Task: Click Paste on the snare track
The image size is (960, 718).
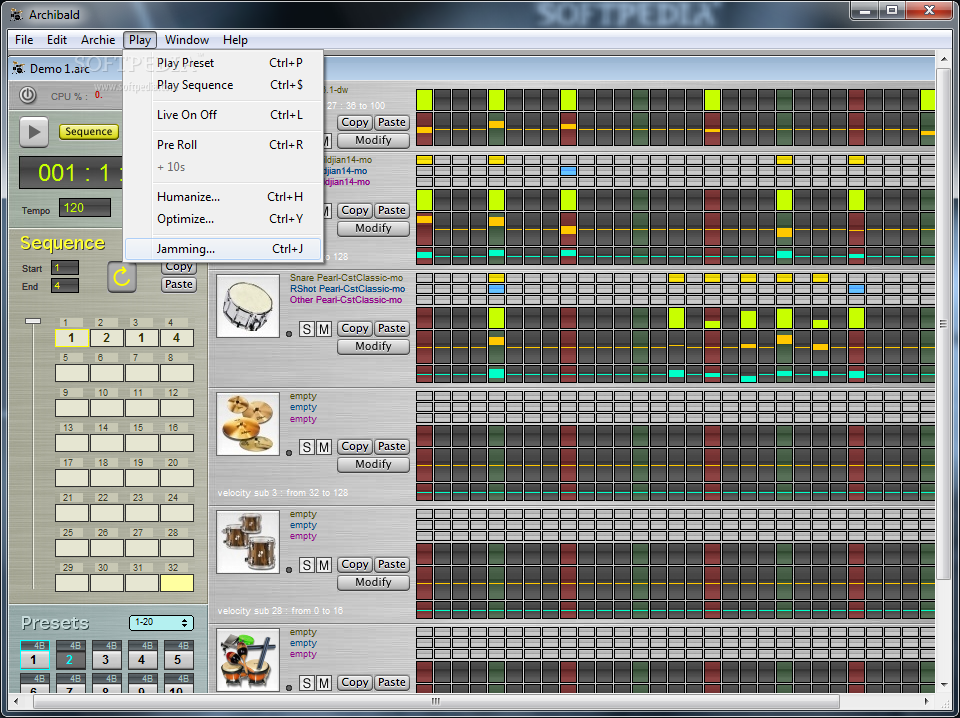Action: [x=392, y=328]
